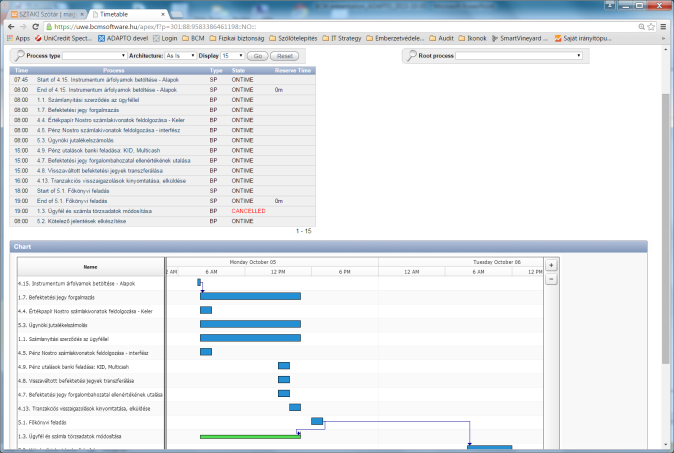Click the CANCELLED state text
The image size is (674, 453).
248,211
